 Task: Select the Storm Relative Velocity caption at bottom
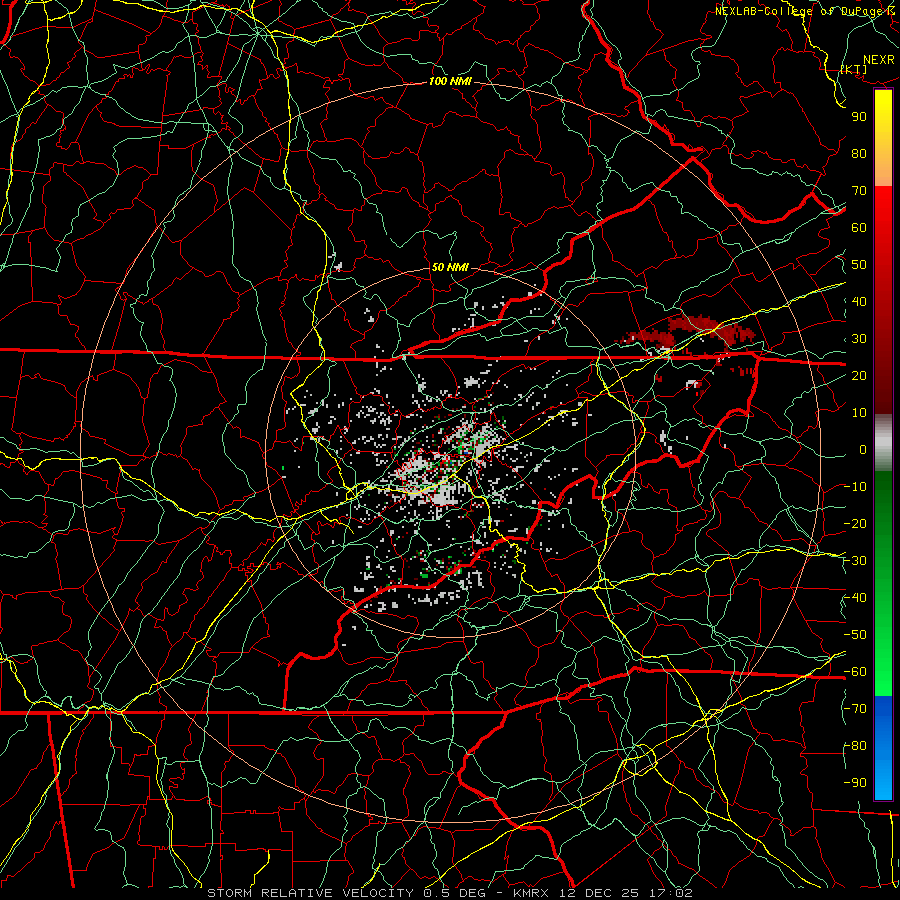(449, 893)
